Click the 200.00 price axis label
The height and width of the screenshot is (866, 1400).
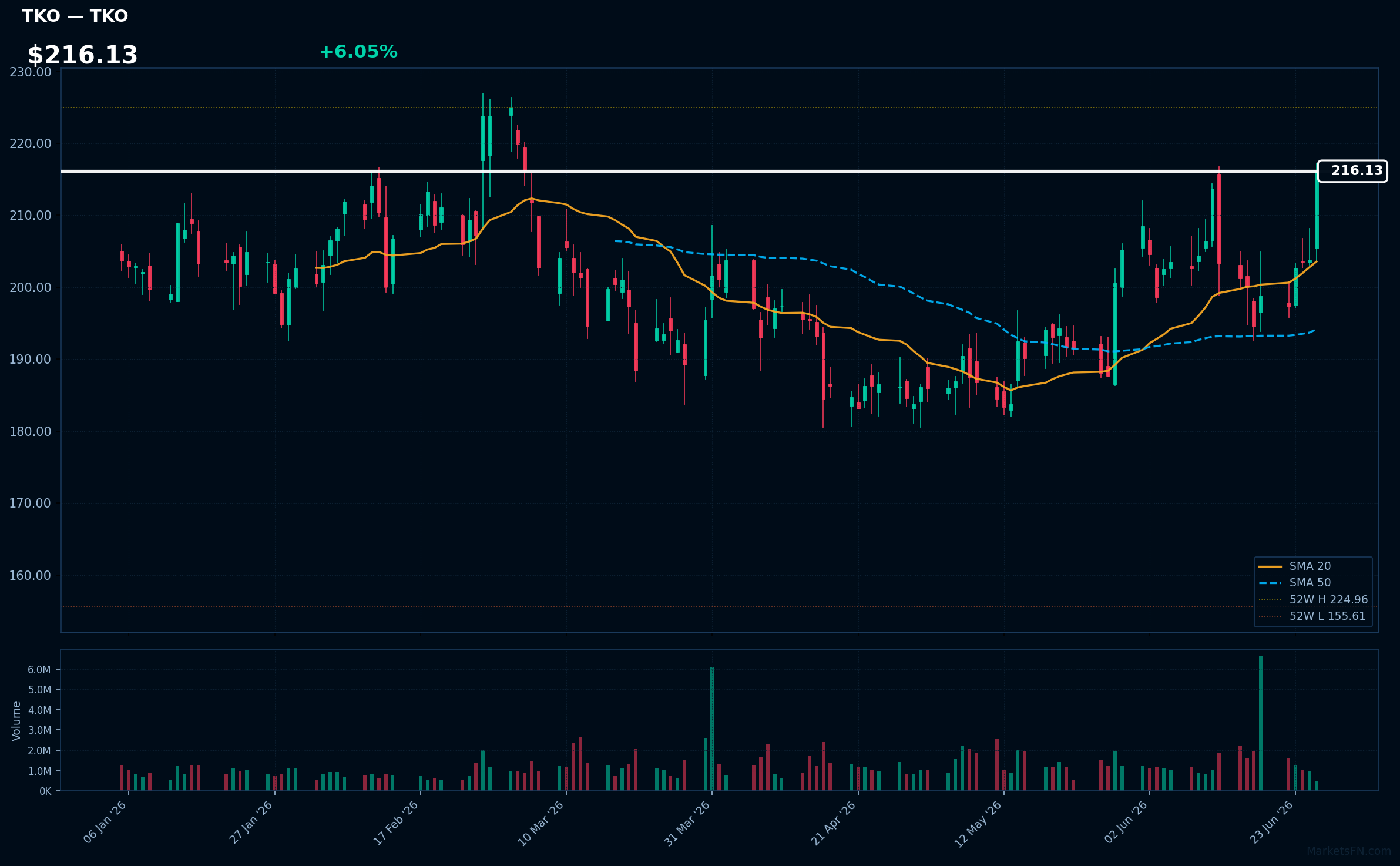30,287
